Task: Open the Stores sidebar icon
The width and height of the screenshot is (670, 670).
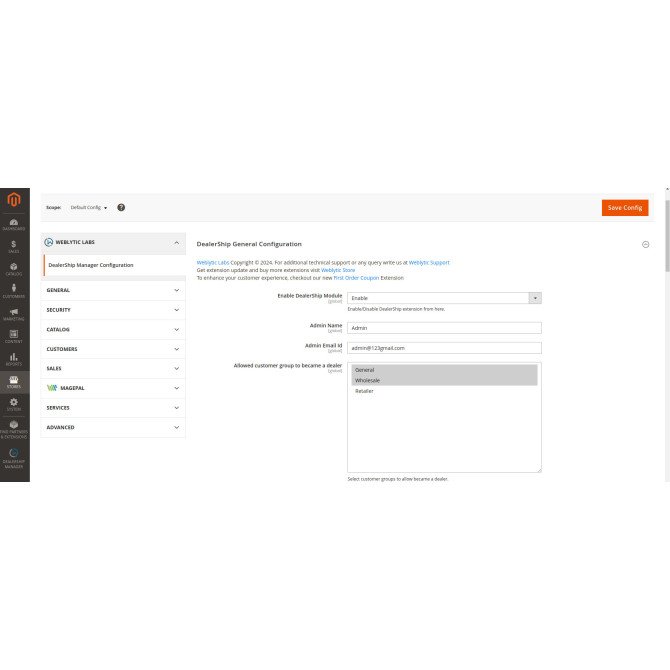Action: click(14, 382)
